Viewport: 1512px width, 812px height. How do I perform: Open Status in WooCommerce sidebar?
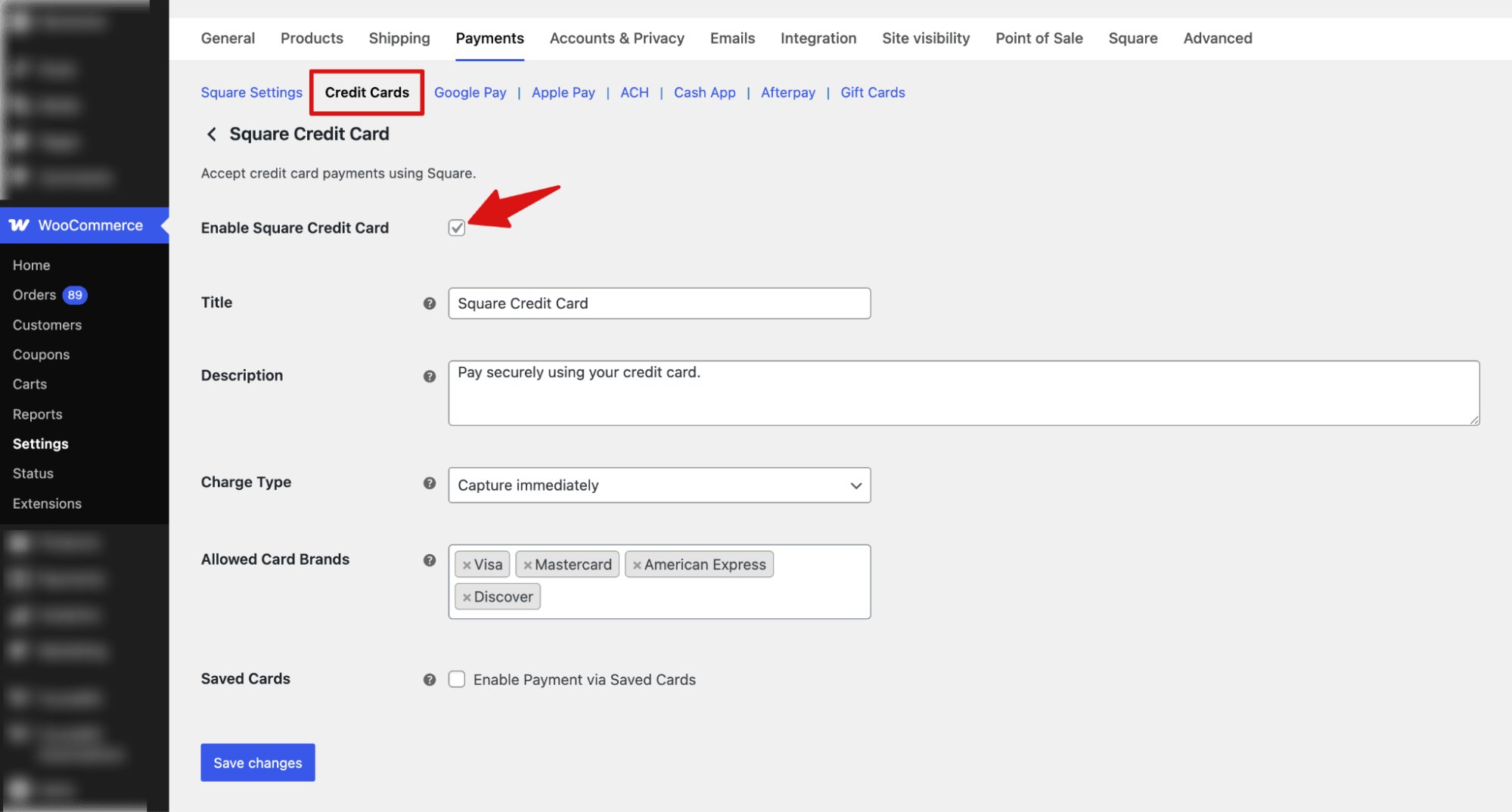point(33,473)
